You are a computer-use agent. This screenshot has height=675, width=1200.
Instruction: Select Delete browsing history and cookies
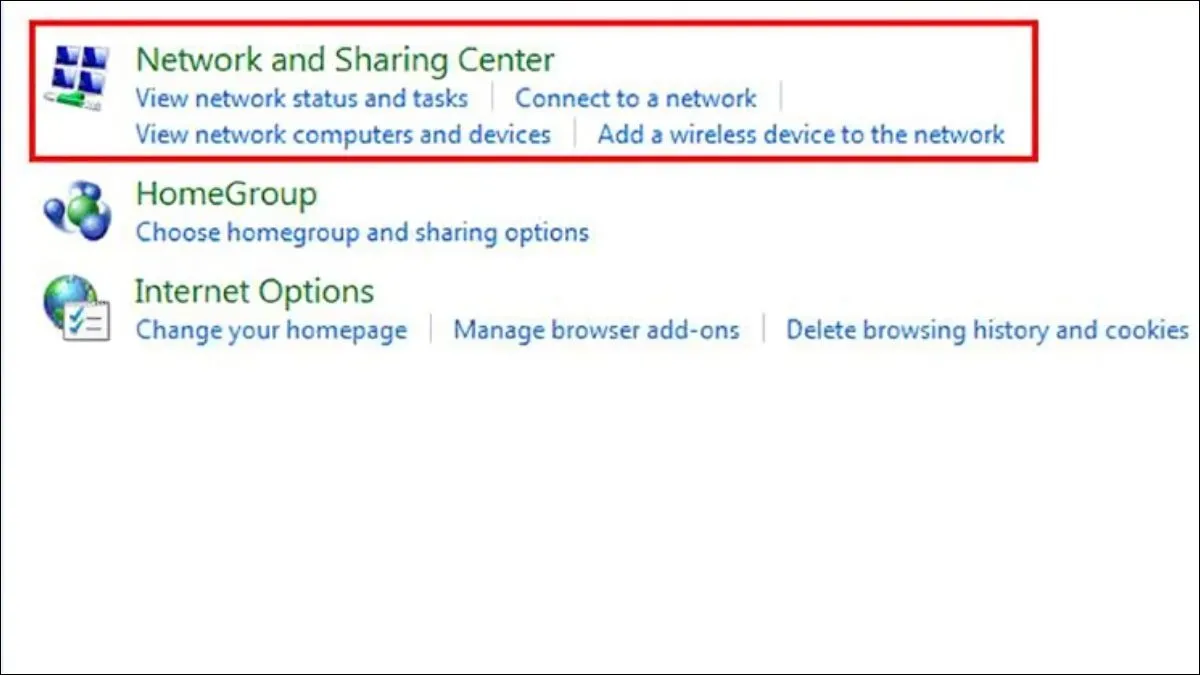[x=987, y=330]
